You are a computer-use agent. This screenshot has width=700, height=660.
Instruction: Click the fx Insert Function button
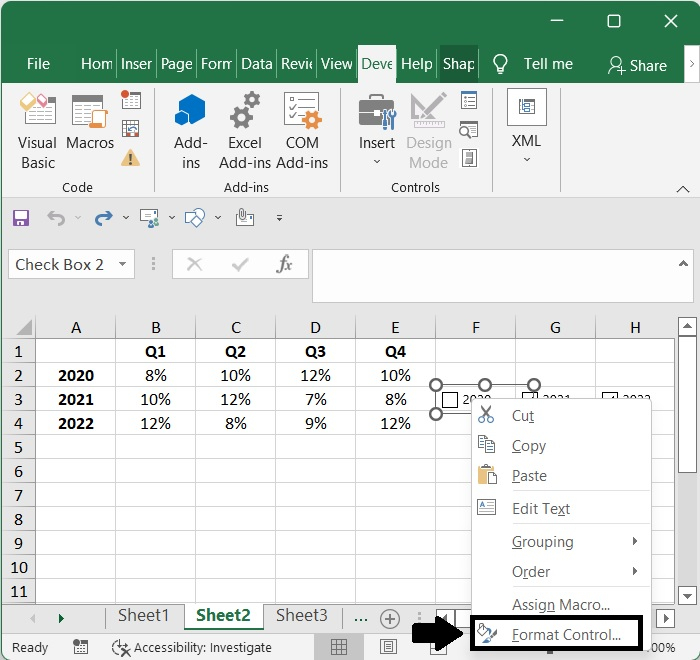[x=284, y=264]
